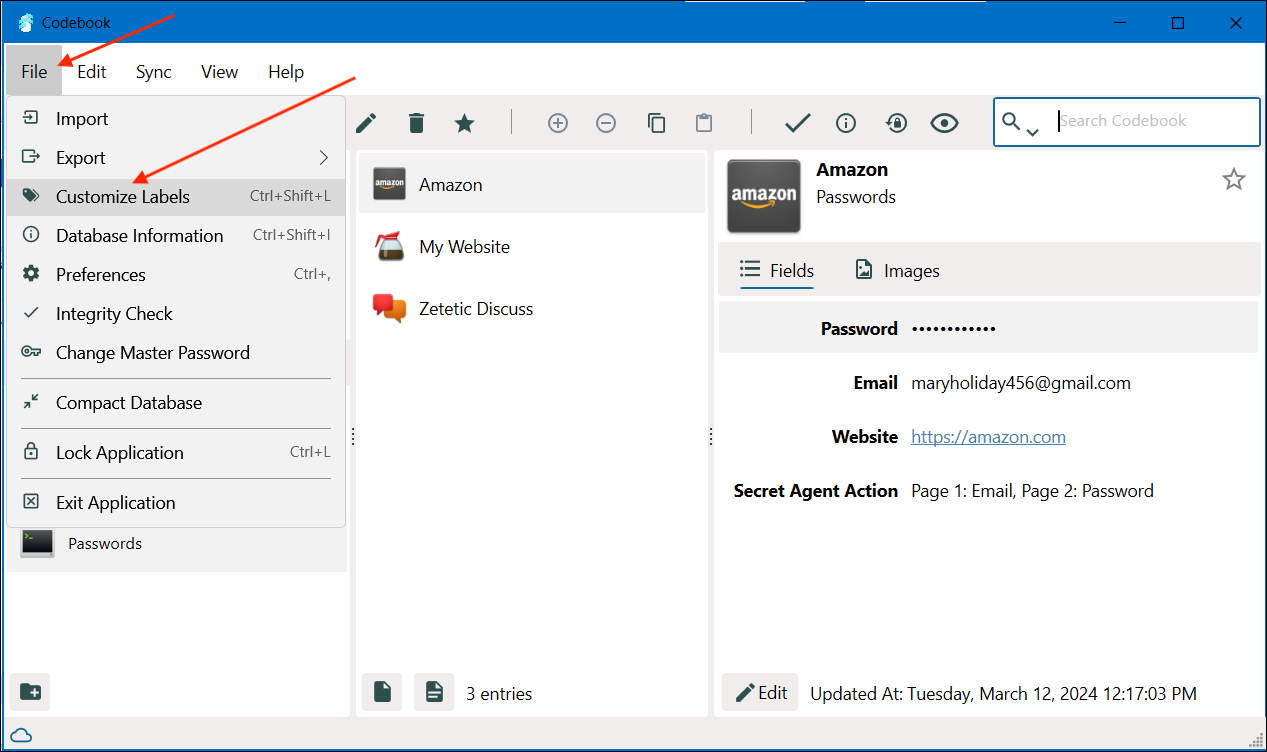Screen dimensions: 1267x752
Task: Choose Exit Application menu item
Action: click(176, 502)
